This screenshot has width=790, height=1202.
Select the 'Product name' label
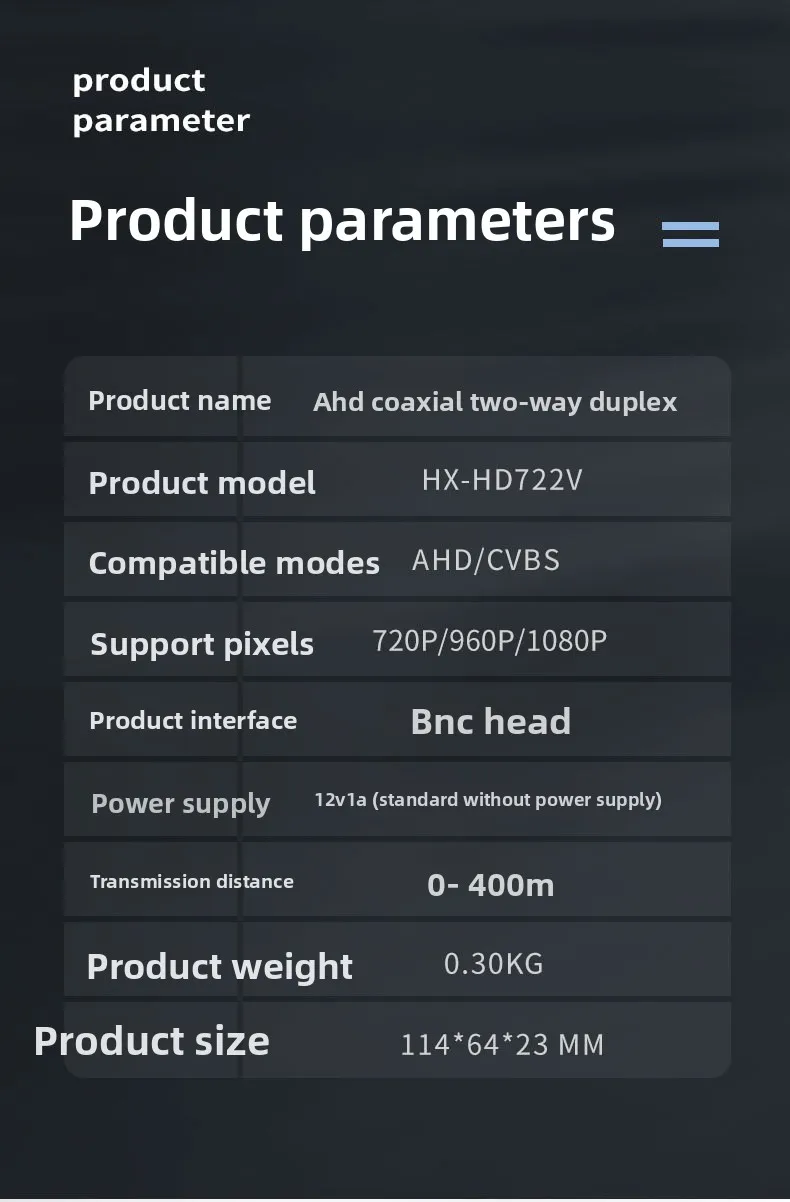click(180, 401)
